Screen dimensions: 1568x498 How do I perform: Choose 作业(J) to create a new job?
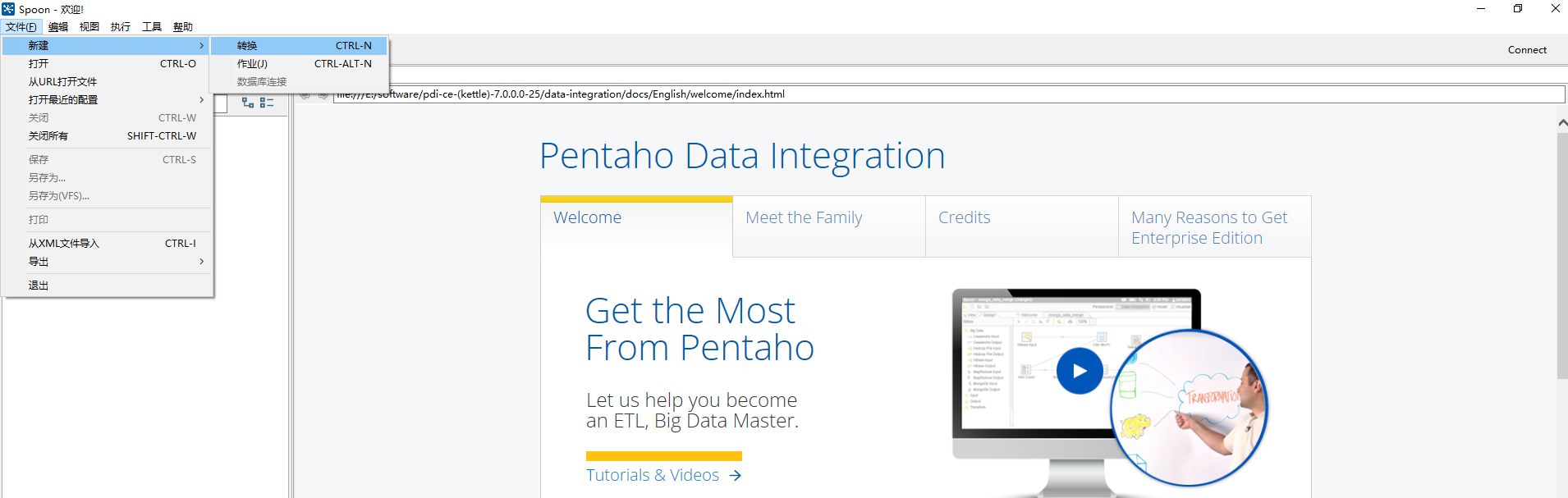coord(299,64)
